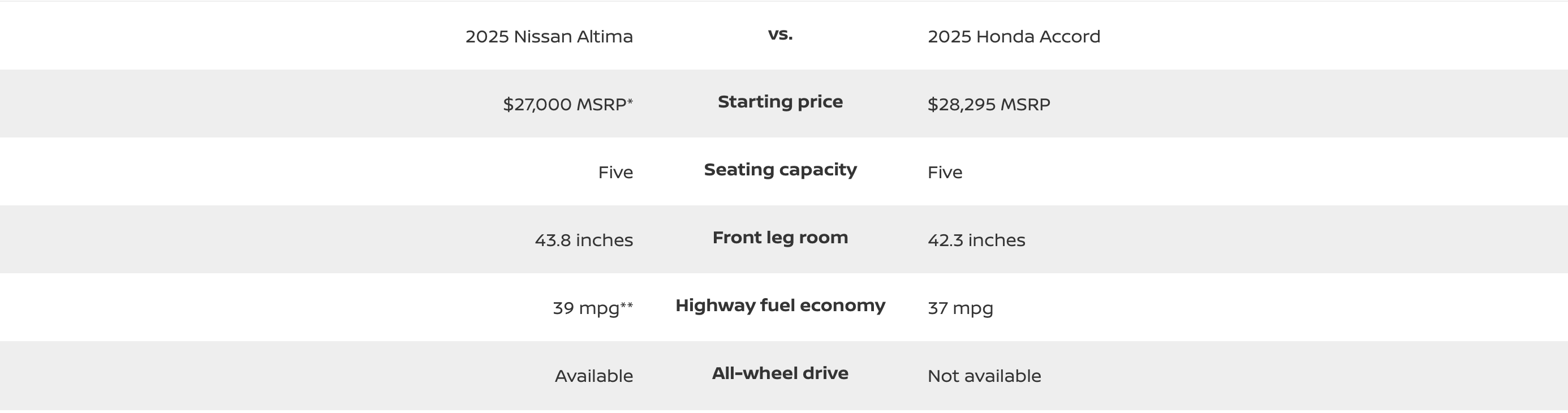Viewport: 1568px width, 413px height.
Task: Click the "39 mpg**" Altima fuel value
Action: click(585, 308)
